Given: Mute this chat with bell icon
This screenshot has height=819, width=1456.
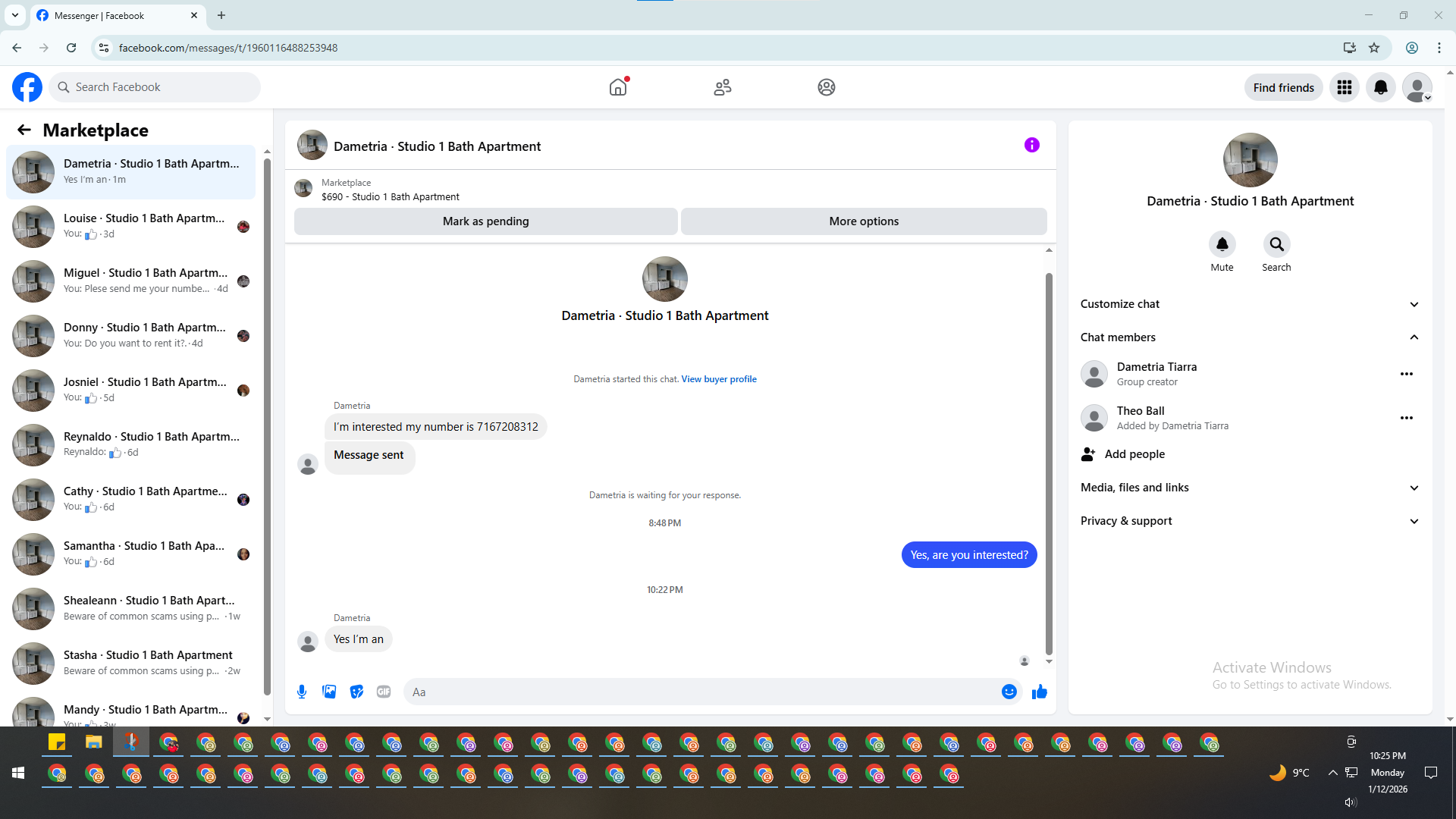Looking at the screenshot, I should [1222, 245].
